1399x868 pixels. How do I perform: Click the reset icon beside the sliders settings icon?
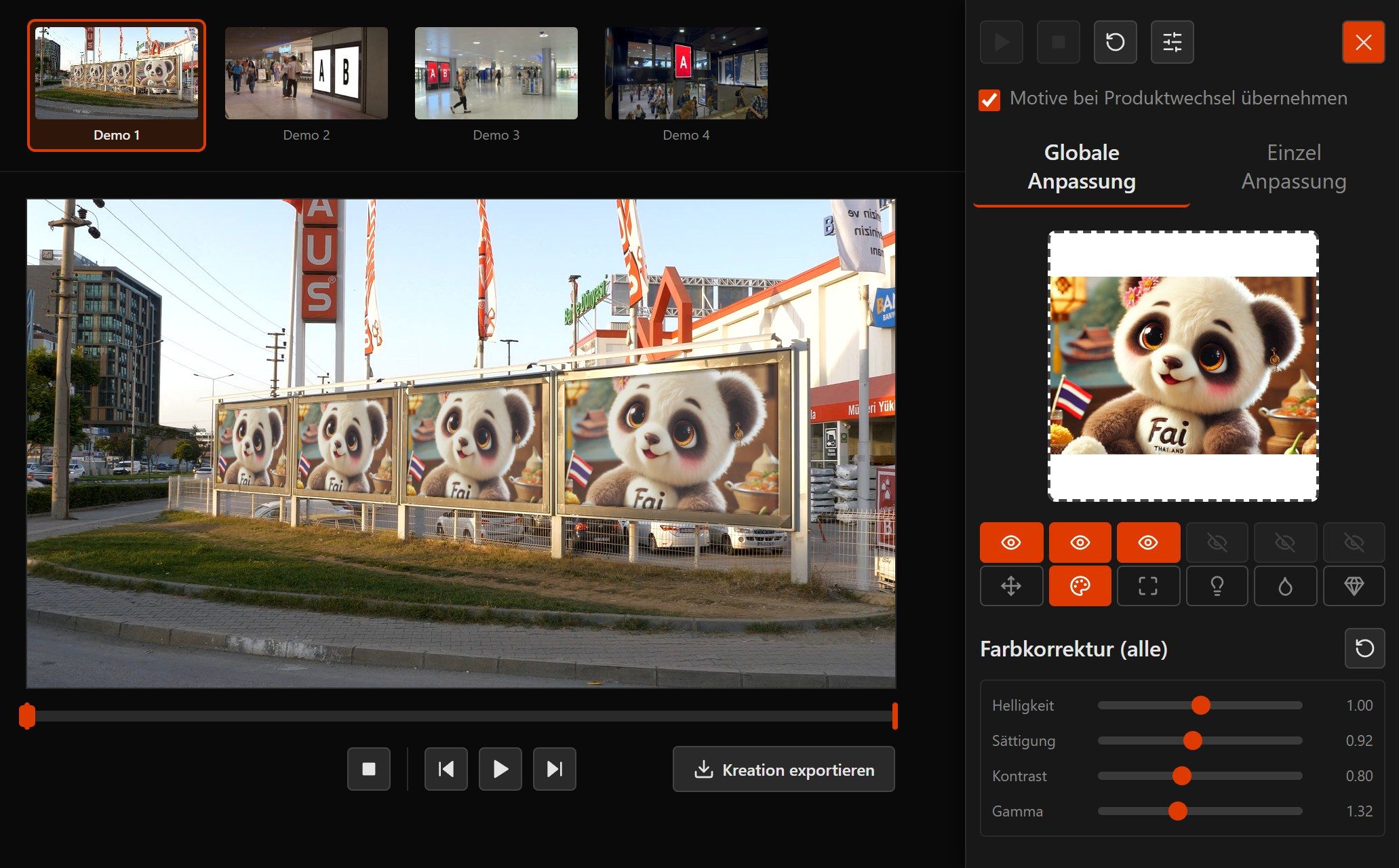coord(1116,42)
